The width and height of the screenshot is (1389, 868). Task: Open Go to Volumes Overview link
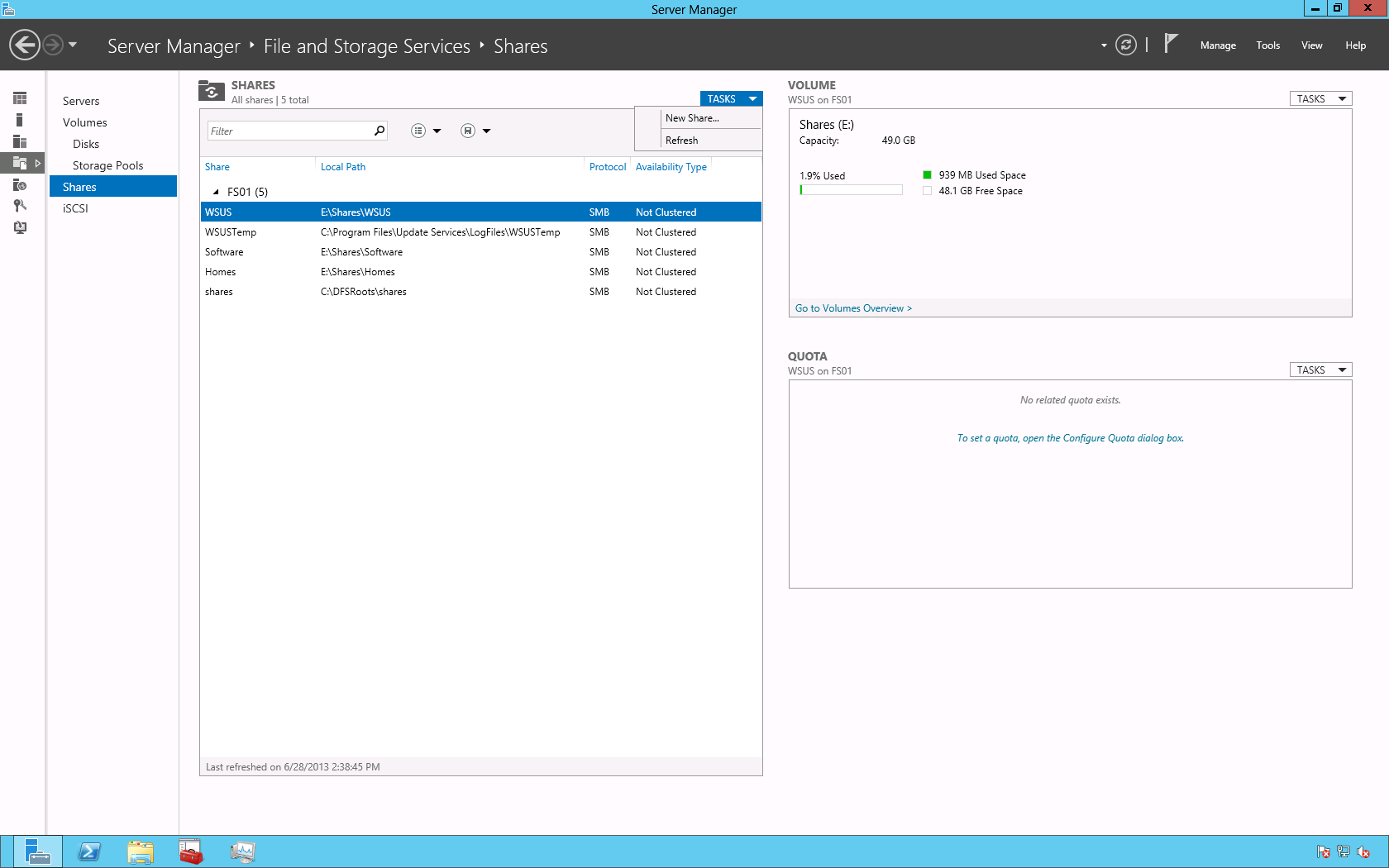pyautogui.click(x=853, y=308)
